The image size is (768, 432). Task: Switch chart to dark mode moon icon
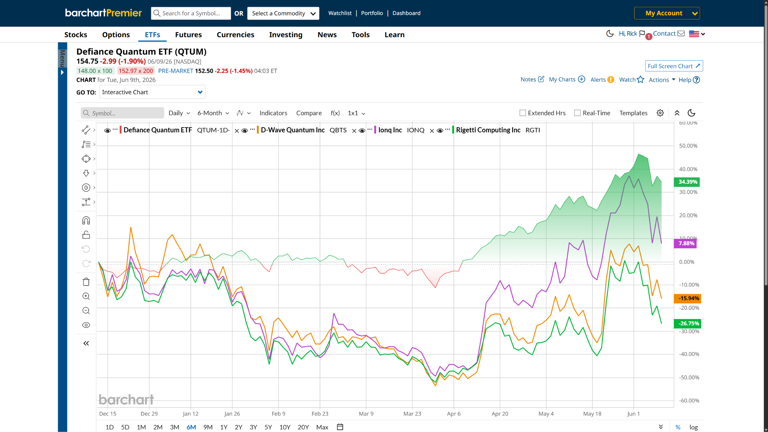692,113
